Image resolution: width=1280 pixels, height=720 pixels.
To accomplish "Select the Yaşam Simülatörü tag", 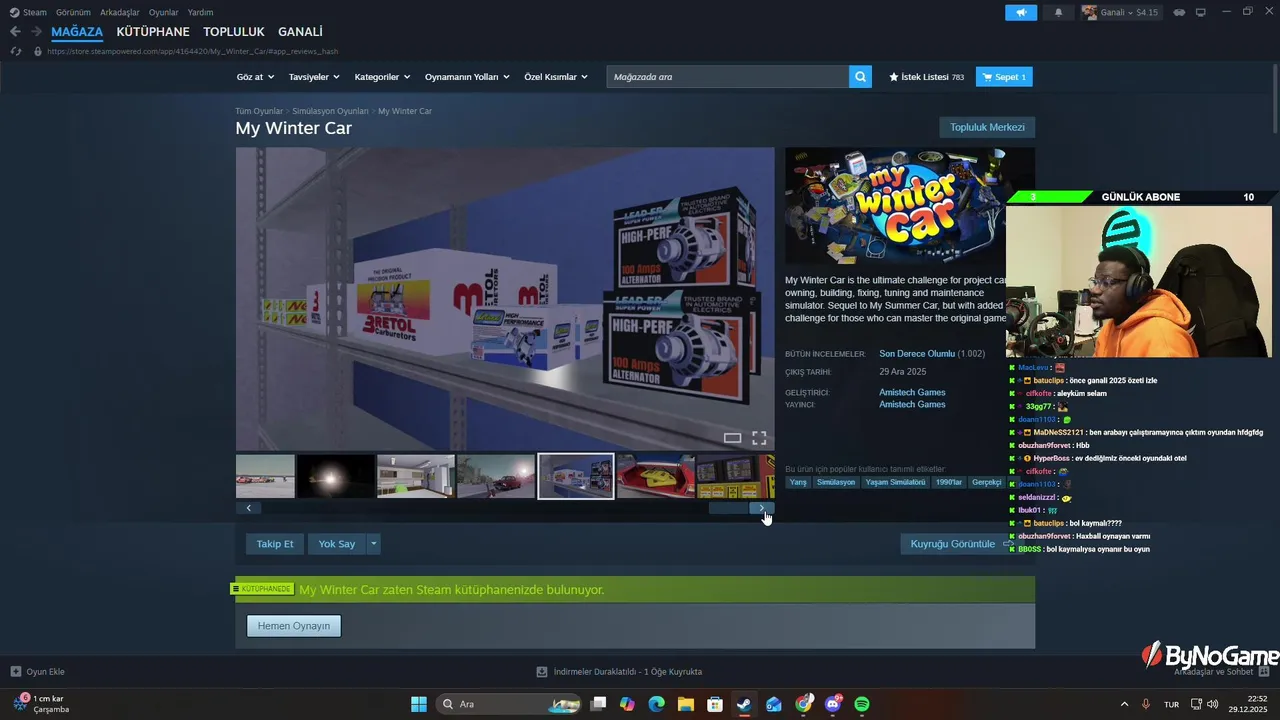I will pos(895,482).
